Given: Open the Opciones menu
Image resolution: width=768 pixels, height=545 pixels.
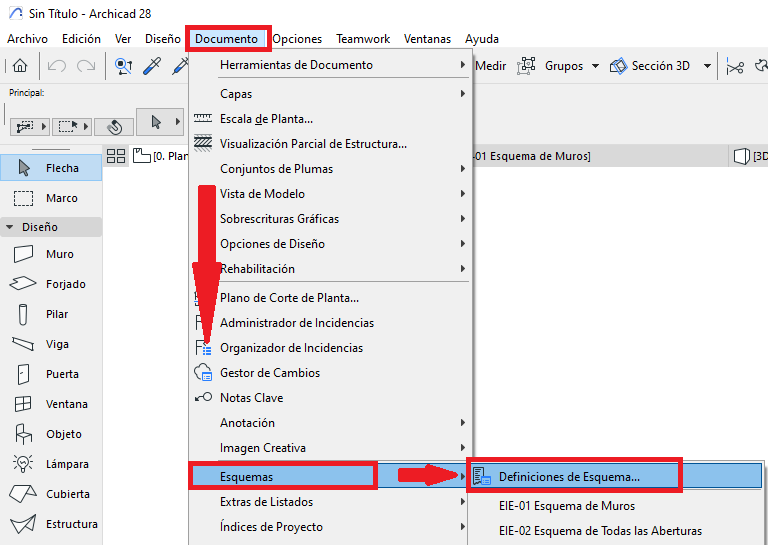Looking at the screenshot, I should coord(297,39).
